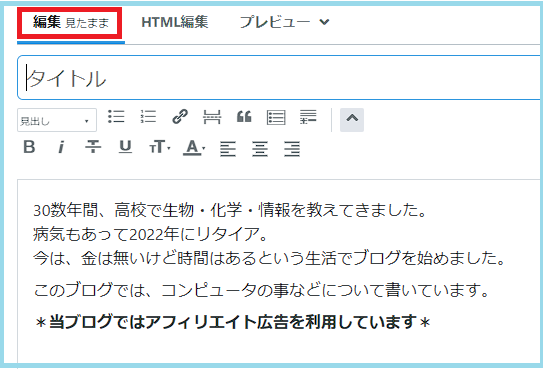Open the 見出し heading dropdown

(57, 120)
